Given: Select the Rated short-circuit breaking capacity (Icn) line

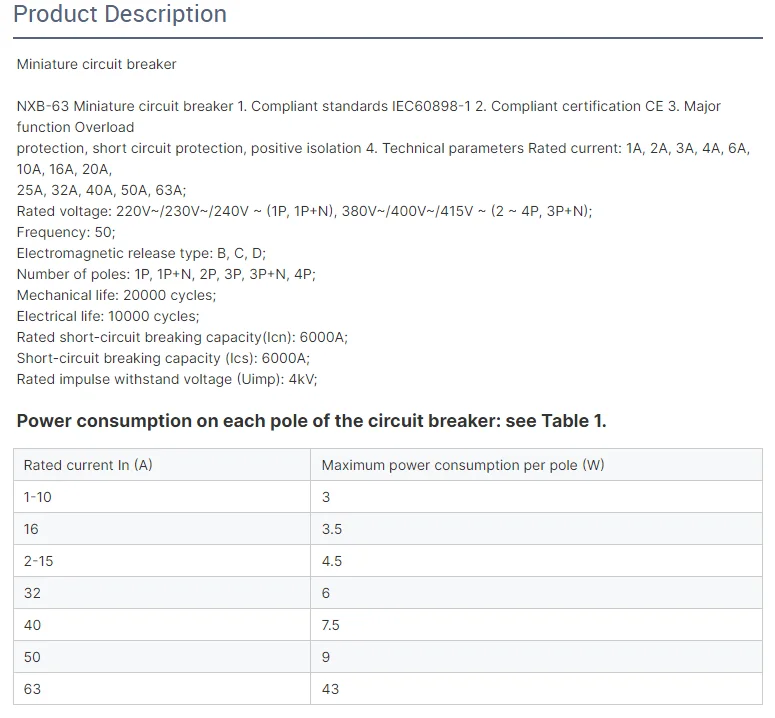Looking at the screenshot, I should [182, 337].
